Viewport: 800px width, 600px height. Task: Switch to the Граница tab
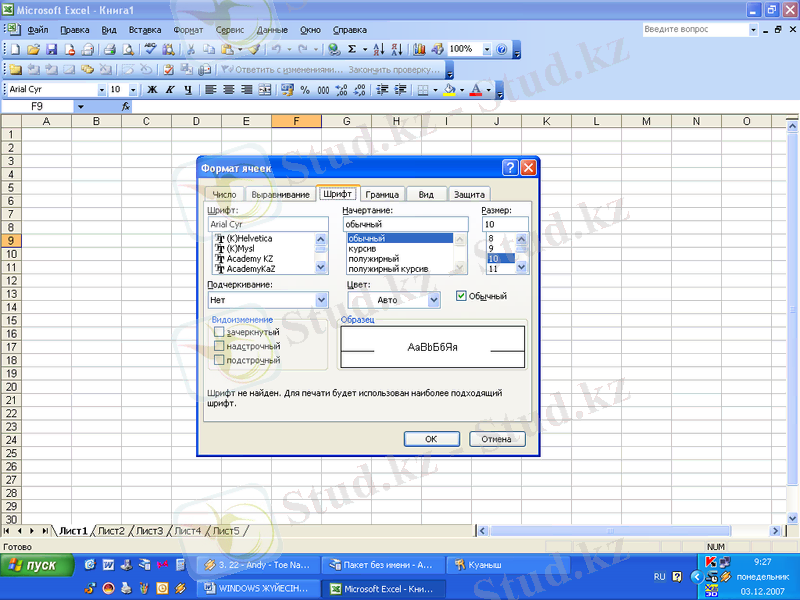click(382, 194)
